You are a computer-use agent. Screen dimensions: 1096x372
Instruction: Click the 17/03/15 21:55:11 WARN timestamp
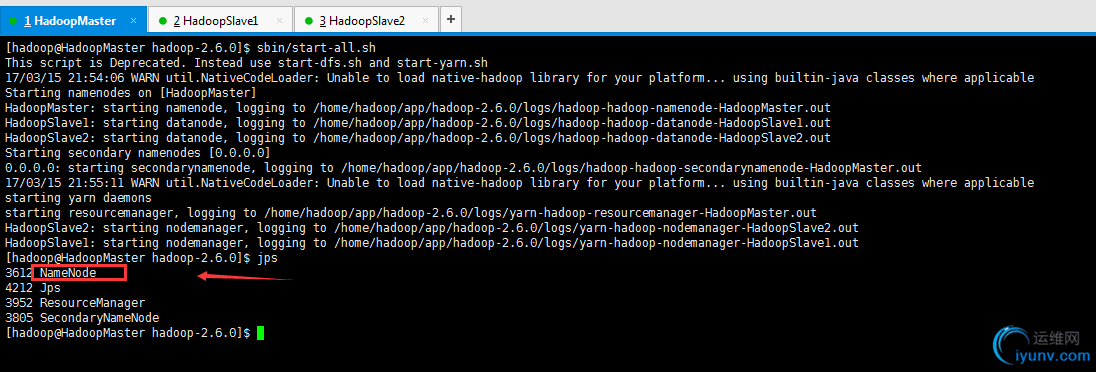(64, 183)
